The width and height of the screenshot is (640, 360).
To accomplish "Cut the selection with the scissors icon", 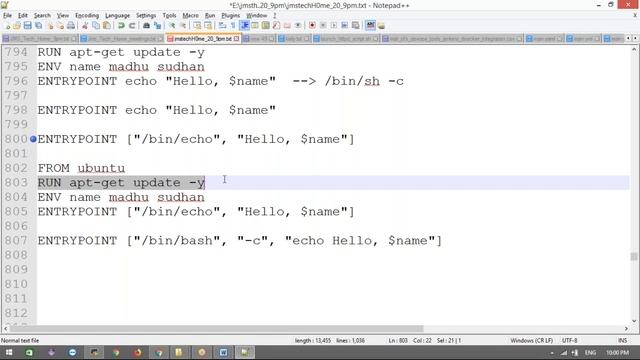I will 85,26.
